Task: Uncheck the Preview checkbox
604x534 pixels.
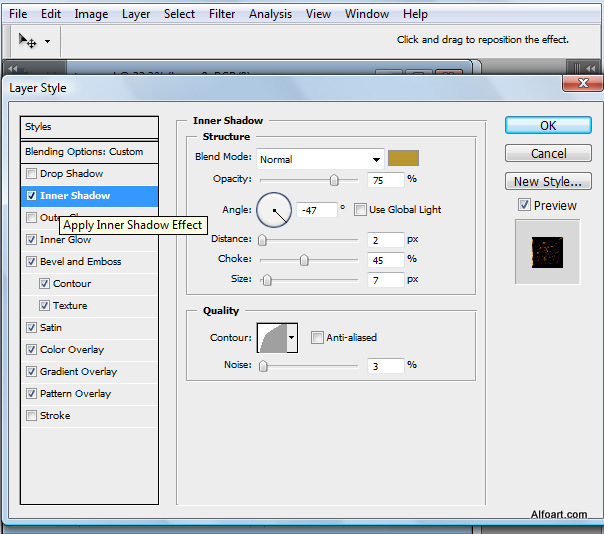Action: (x=524, y=205)
